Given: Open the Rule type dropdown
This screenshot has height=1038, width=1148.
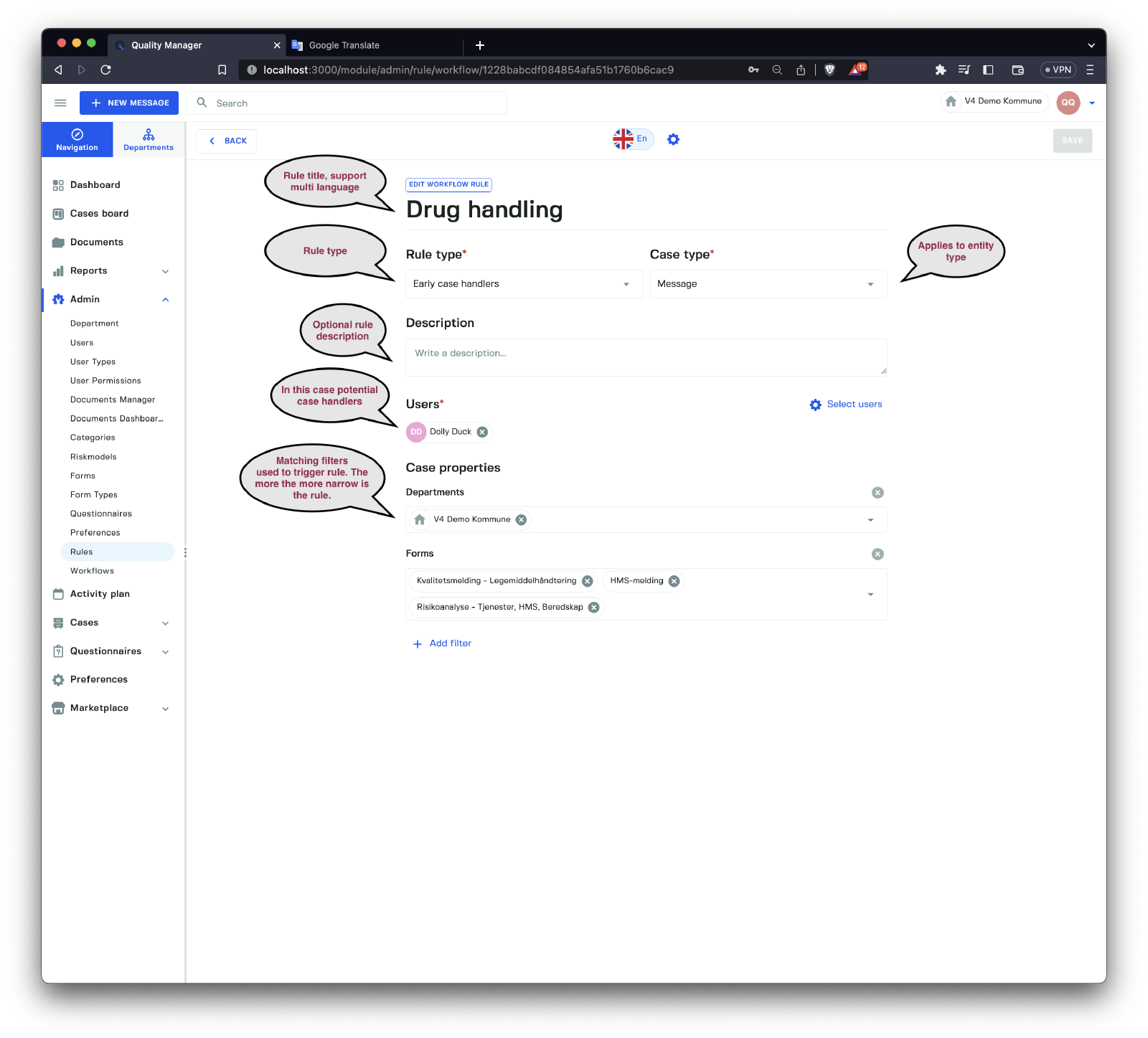Looking at the screenshot, I should tap(524, 284).
